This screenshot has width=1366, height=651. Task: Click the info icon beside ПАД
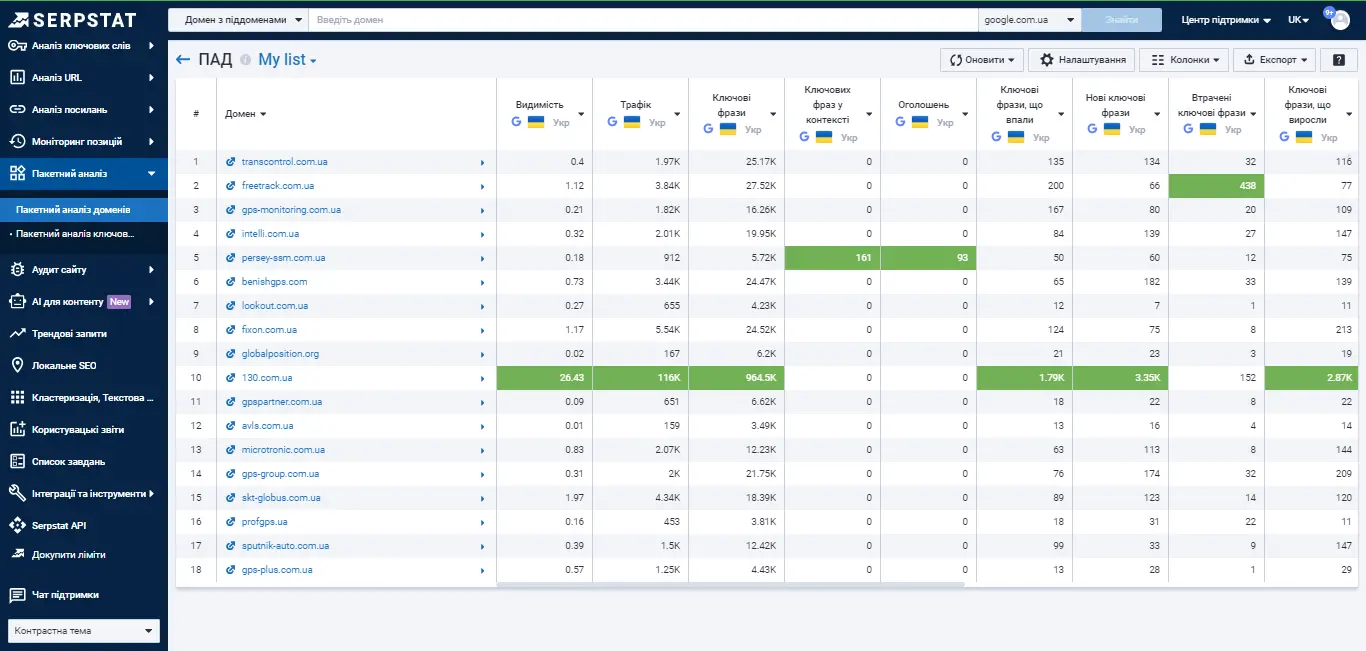pyautogui.click(x=245, y=60)
